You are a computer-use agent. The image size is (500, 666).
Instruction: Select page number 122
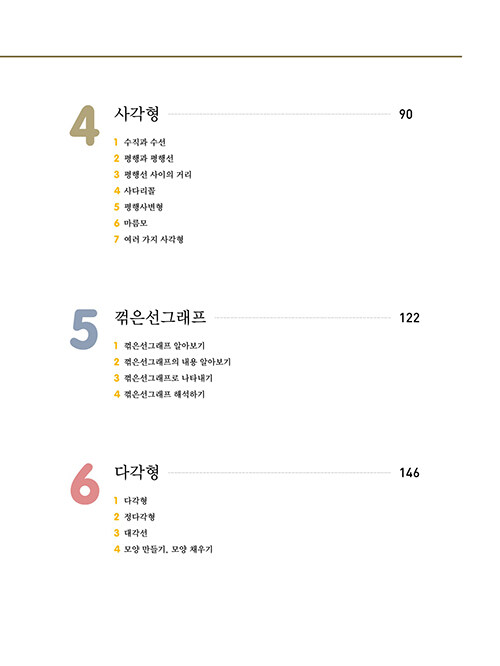[410, 318]
